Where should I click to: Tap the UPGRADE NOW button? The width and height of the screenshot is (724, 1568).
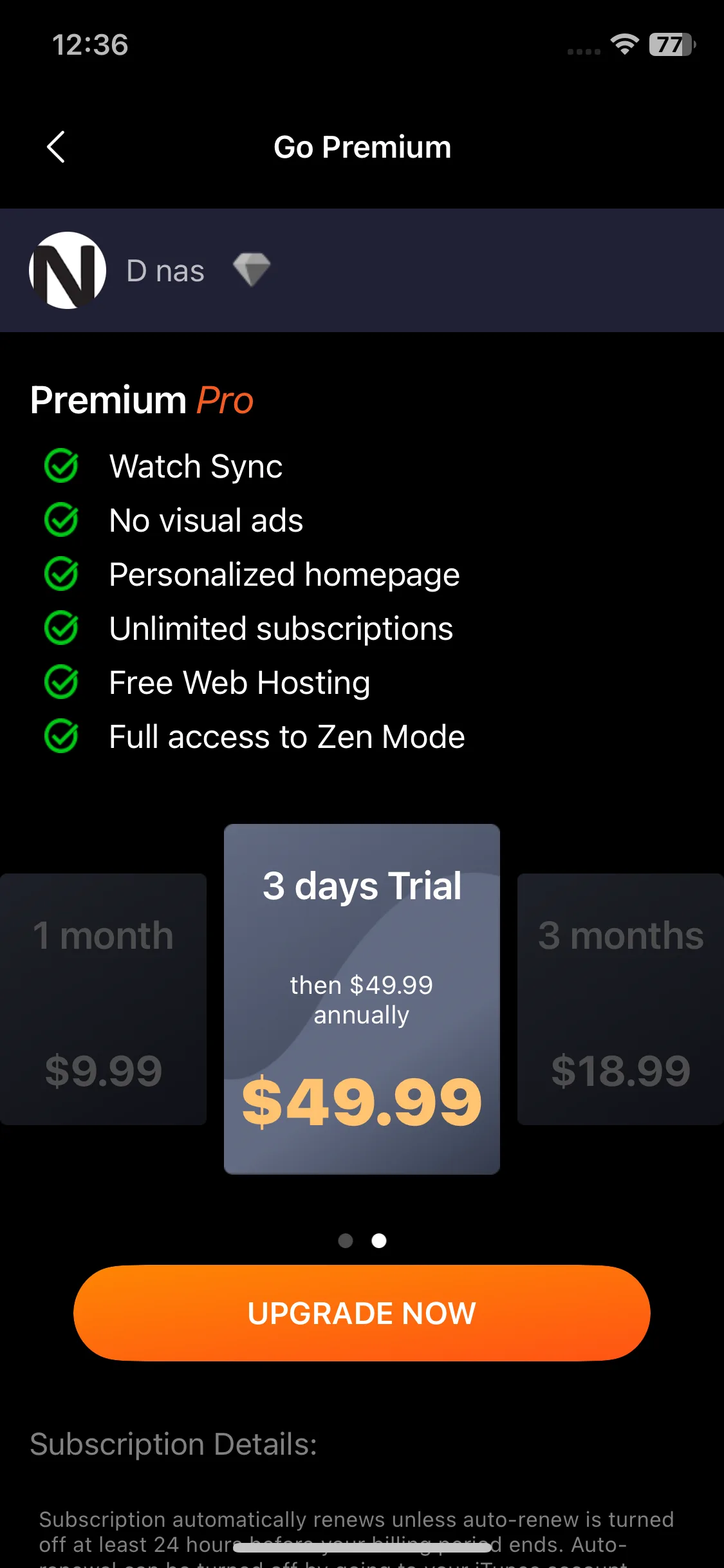click(x=362, y=1313)
